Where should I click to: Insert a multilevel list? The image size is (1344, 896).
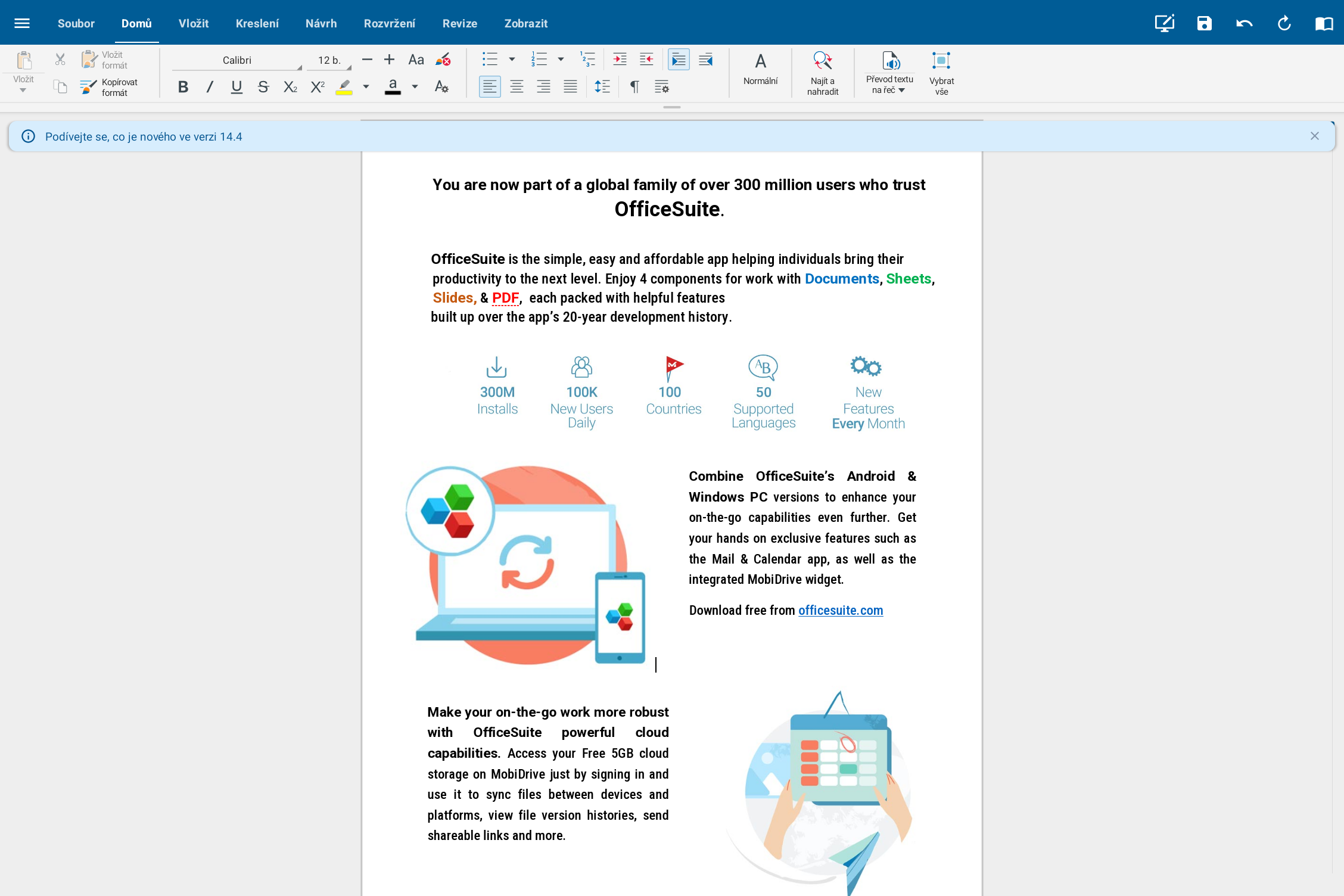(x=587, y=59)
